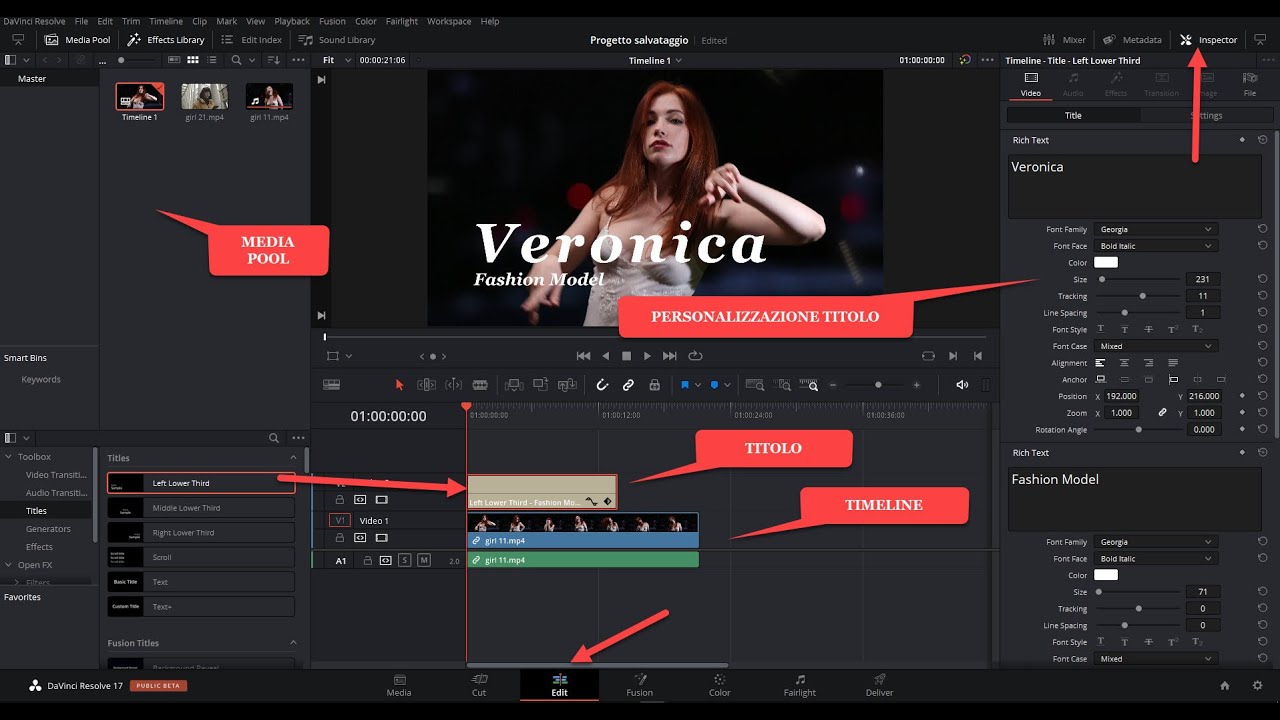Switch to the Color page
1280x720 pixels.
720,685
